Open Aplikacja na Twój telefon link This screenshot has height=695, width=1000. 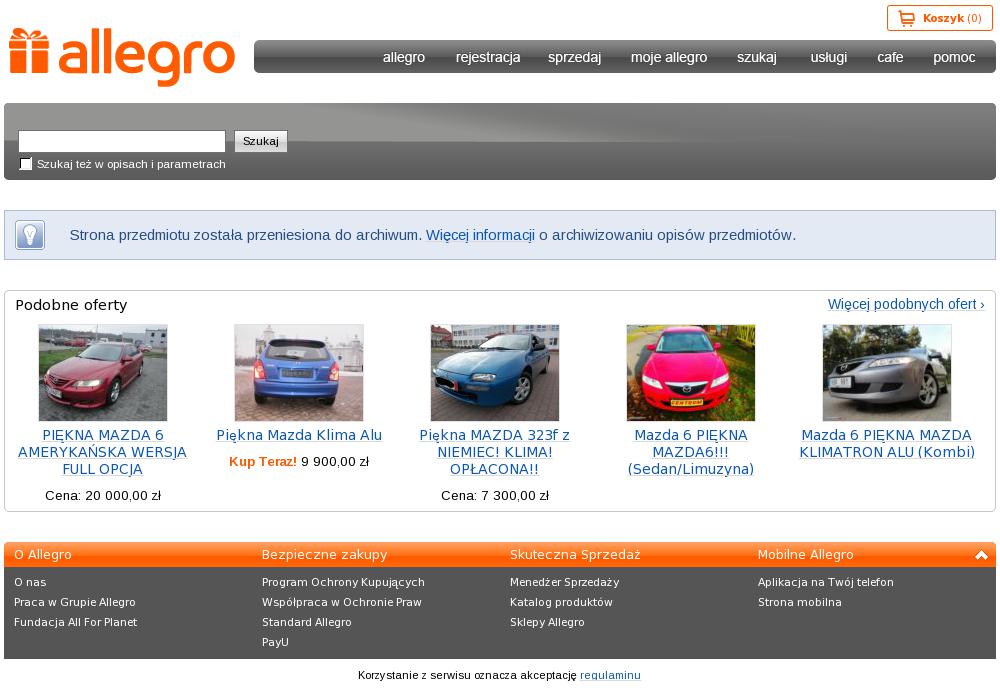[x=826, y=582]
